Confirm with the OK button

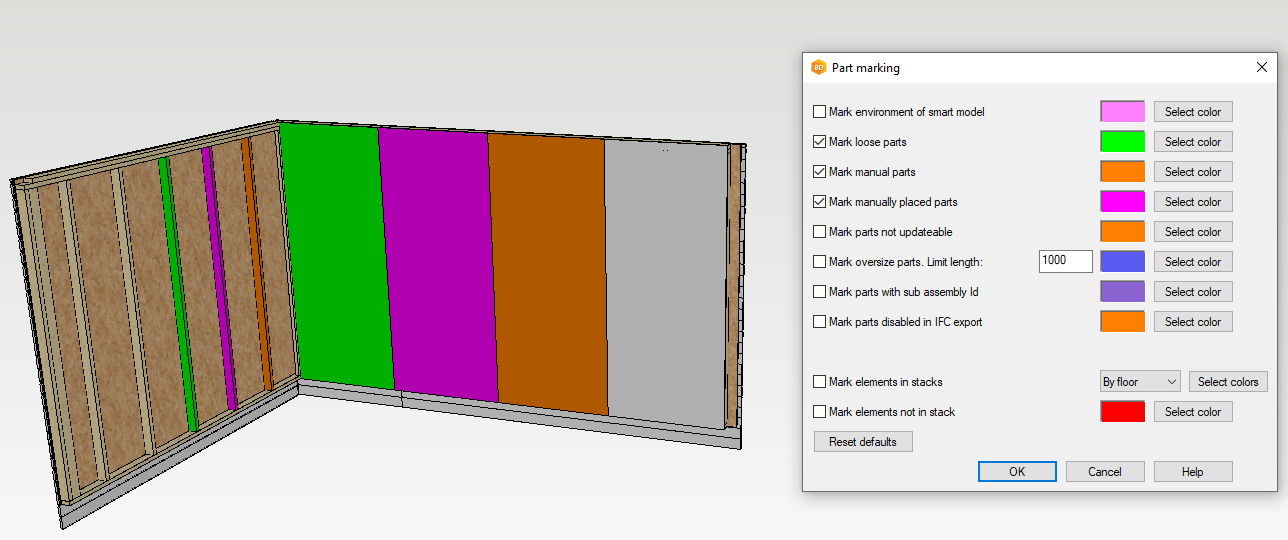[1017, 472]
